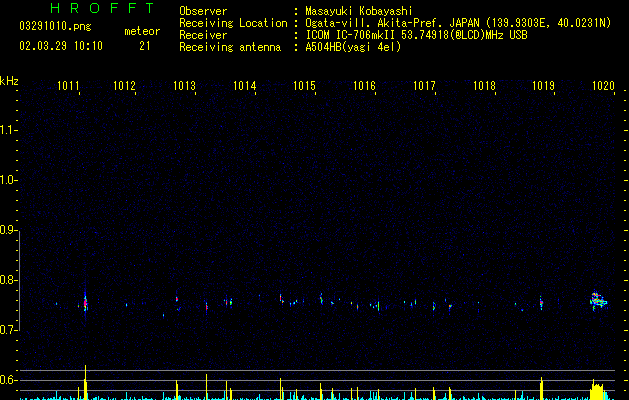Click the 1019 time axis label
The width and height of the screenshot is (629, 400).
click(x=543, y=86)
